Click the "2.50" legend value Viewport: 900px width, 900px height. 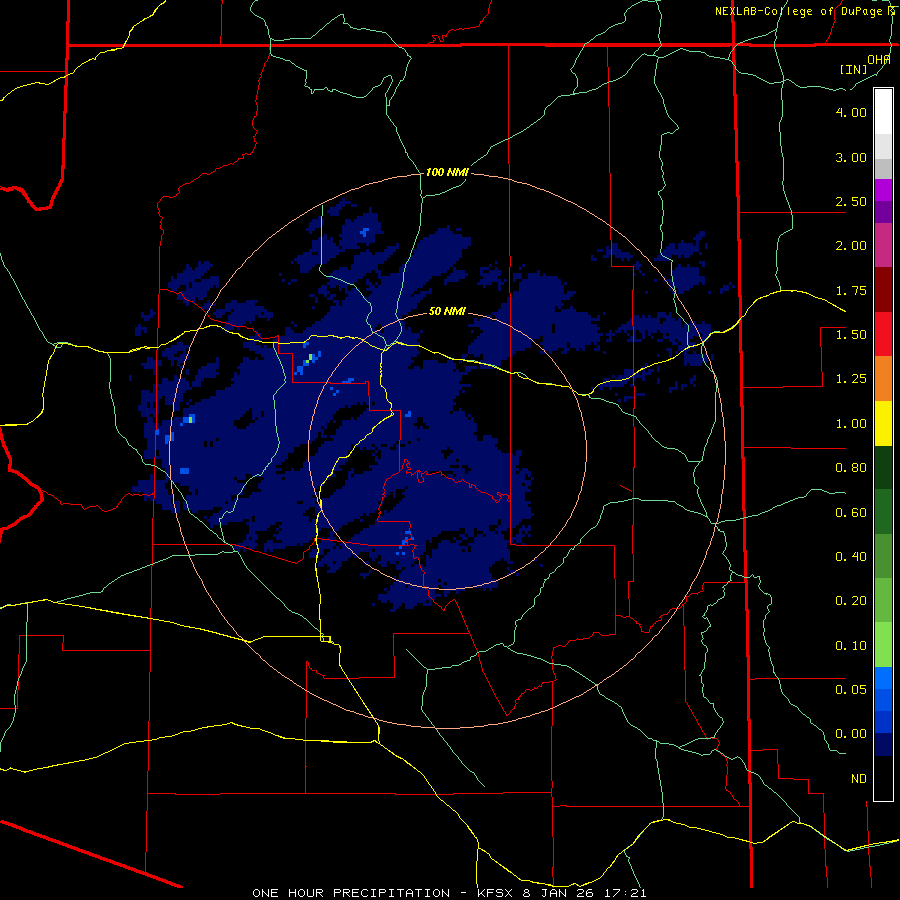pos(851,201)
